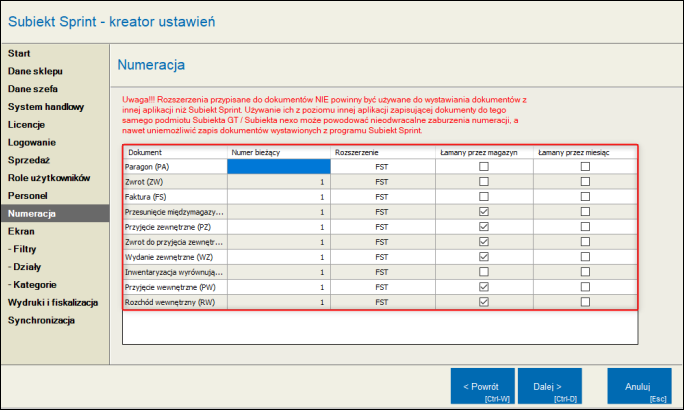The image size is (684, 410).
Task: Toggle Łamany przez magazyn for Paragon (PA)
Action: [484, 167]
